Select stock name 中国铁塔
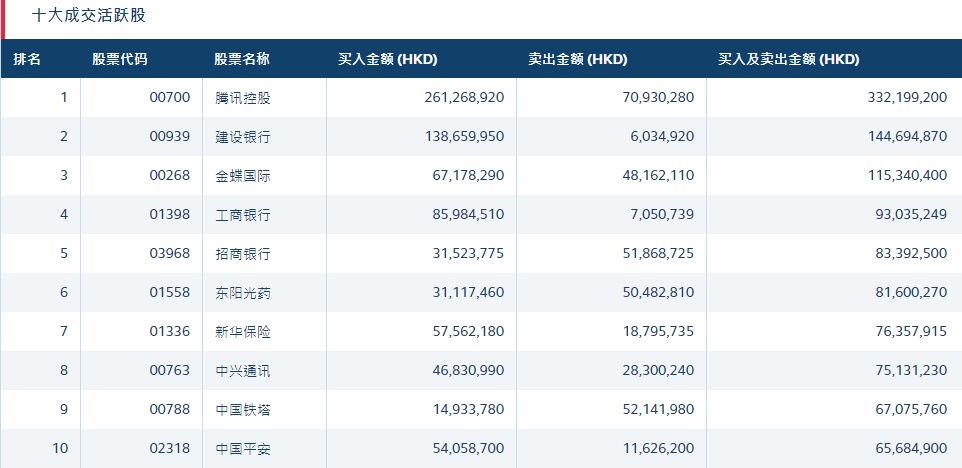 tap(243, 410)
